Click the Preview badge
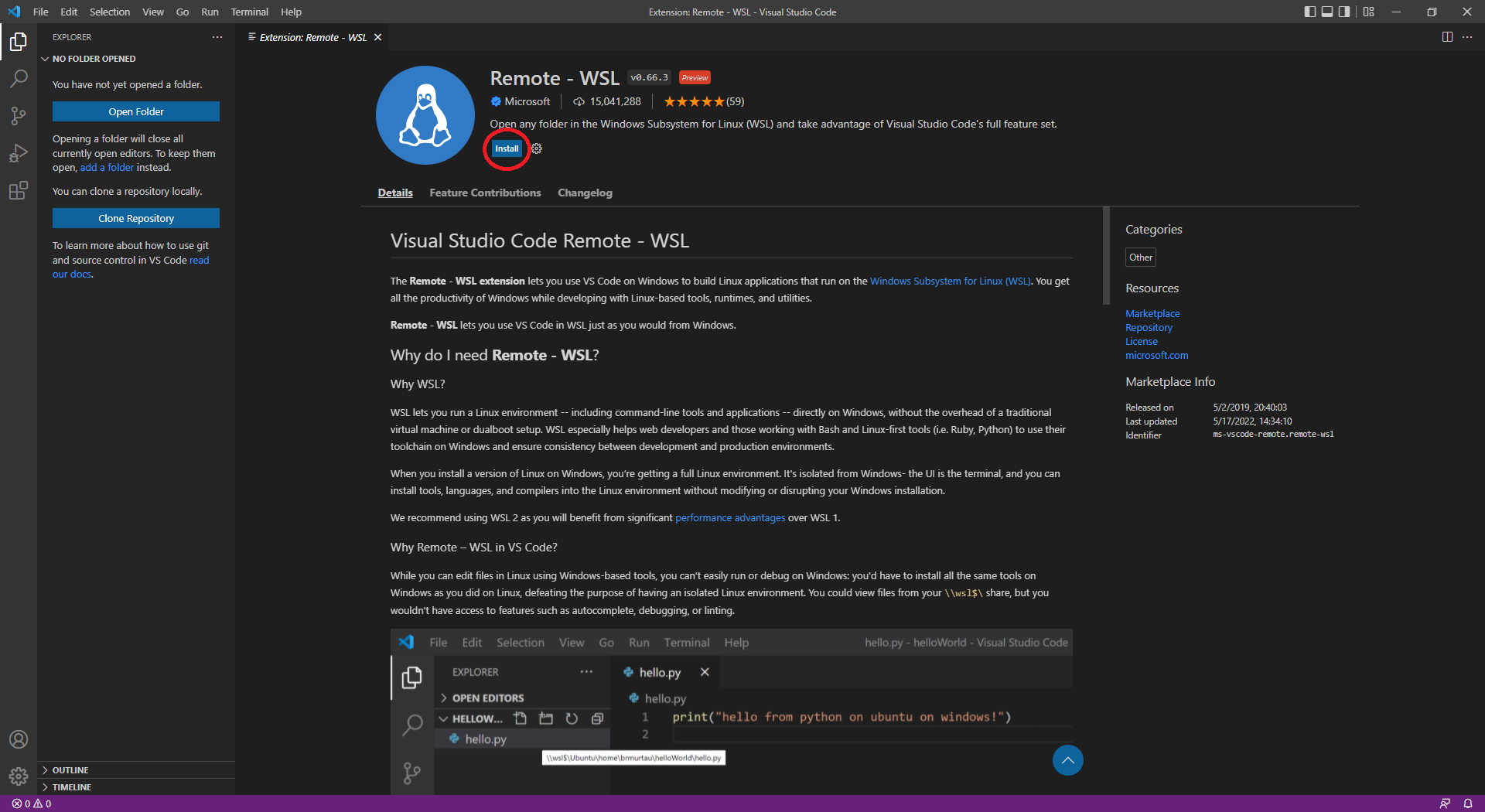The image size is (1485, 812). click(x=695, y=77)
